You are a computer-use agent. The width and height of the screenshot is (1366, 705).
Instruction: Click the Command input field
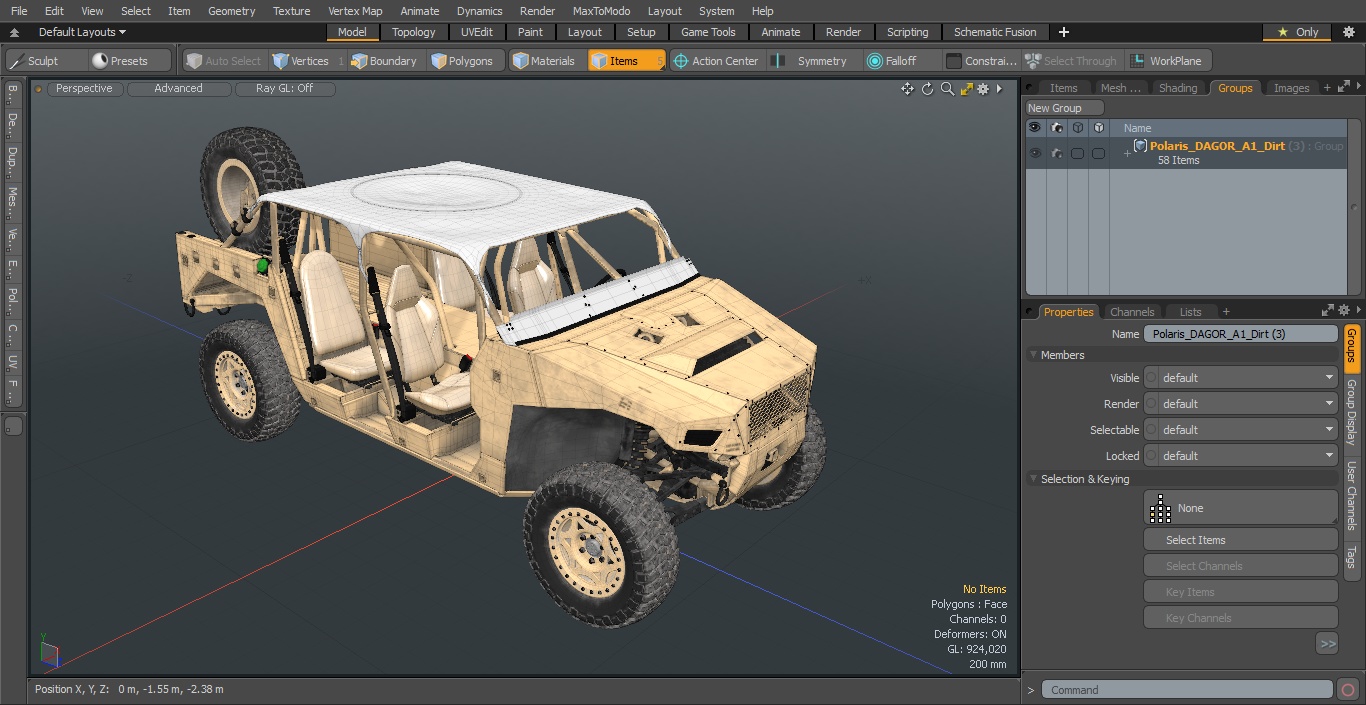[1186, 689]
